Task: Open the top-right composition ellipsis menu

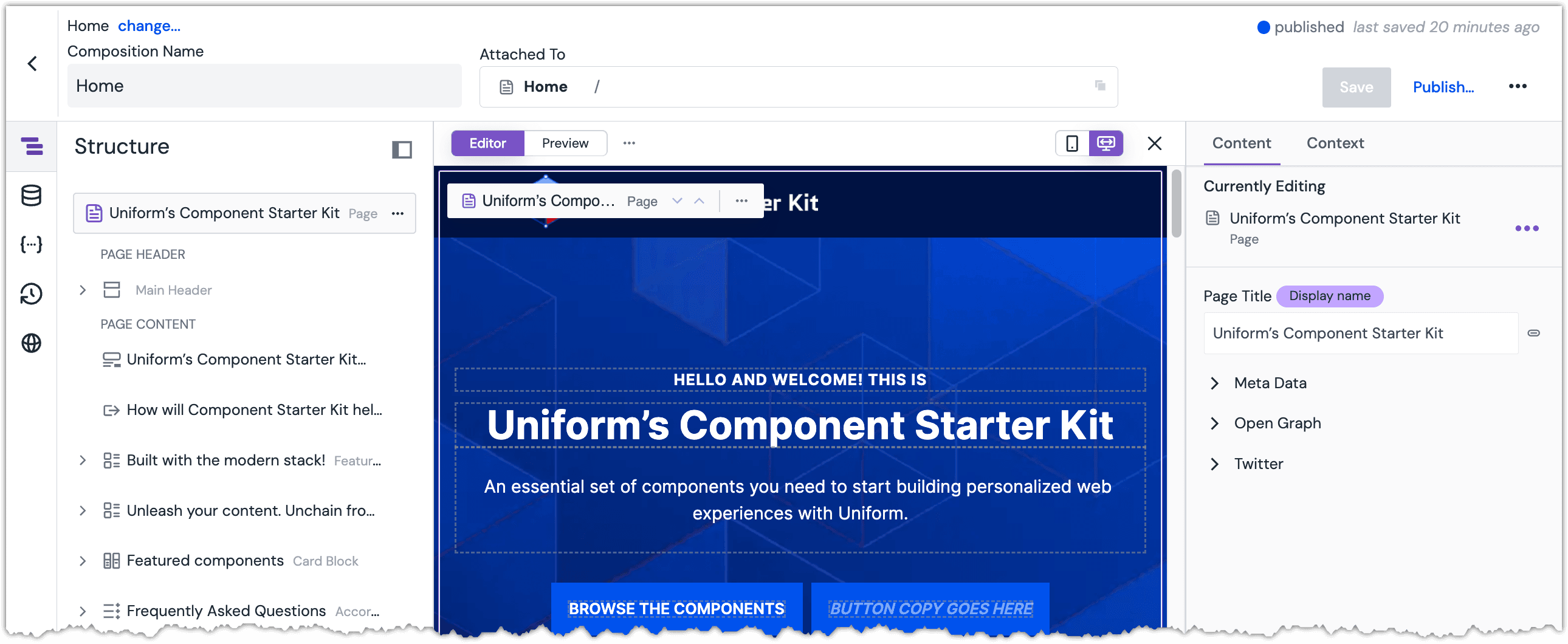Action: point(1518,86)
